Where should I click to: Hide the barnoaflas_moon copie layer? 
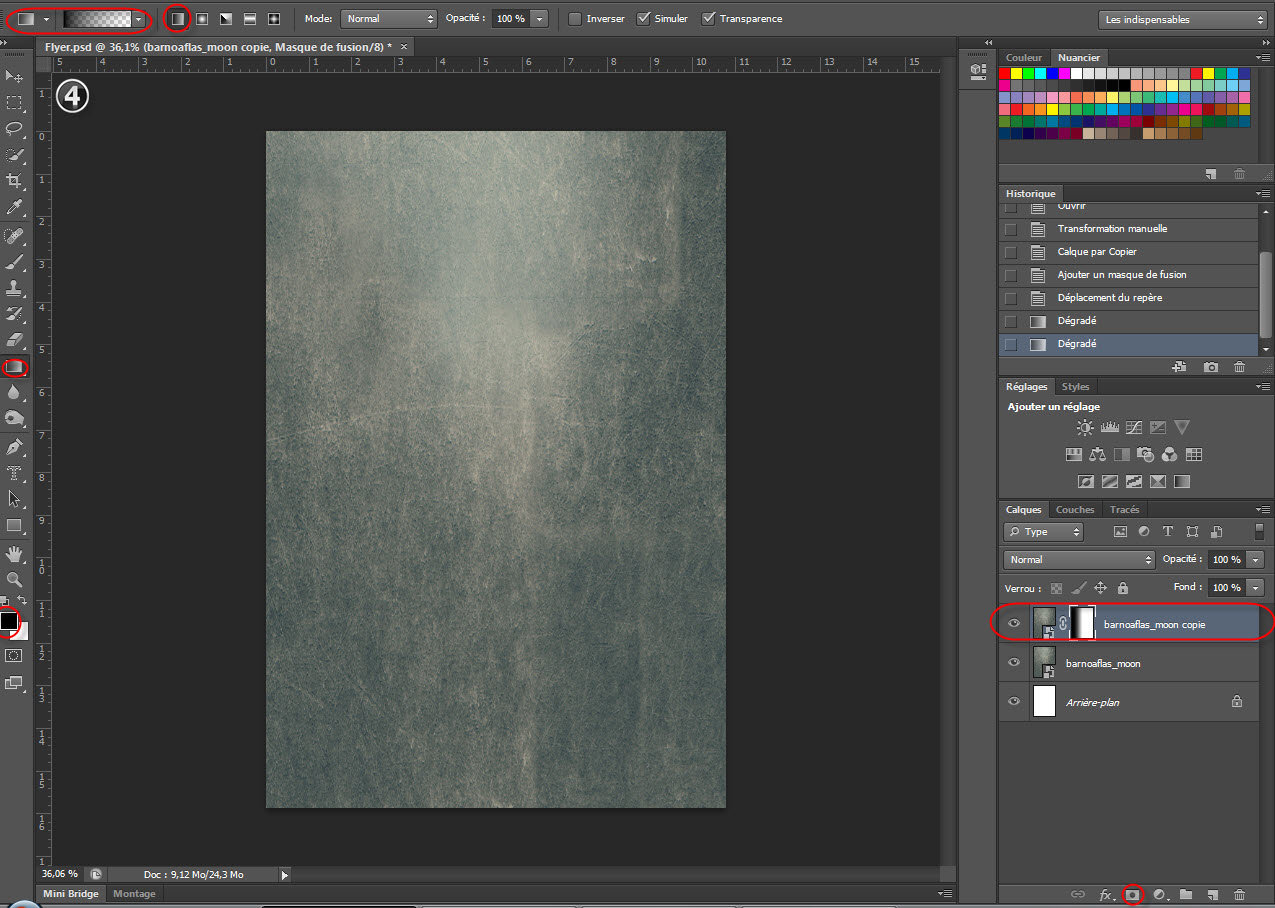(x=1014, y=624)
